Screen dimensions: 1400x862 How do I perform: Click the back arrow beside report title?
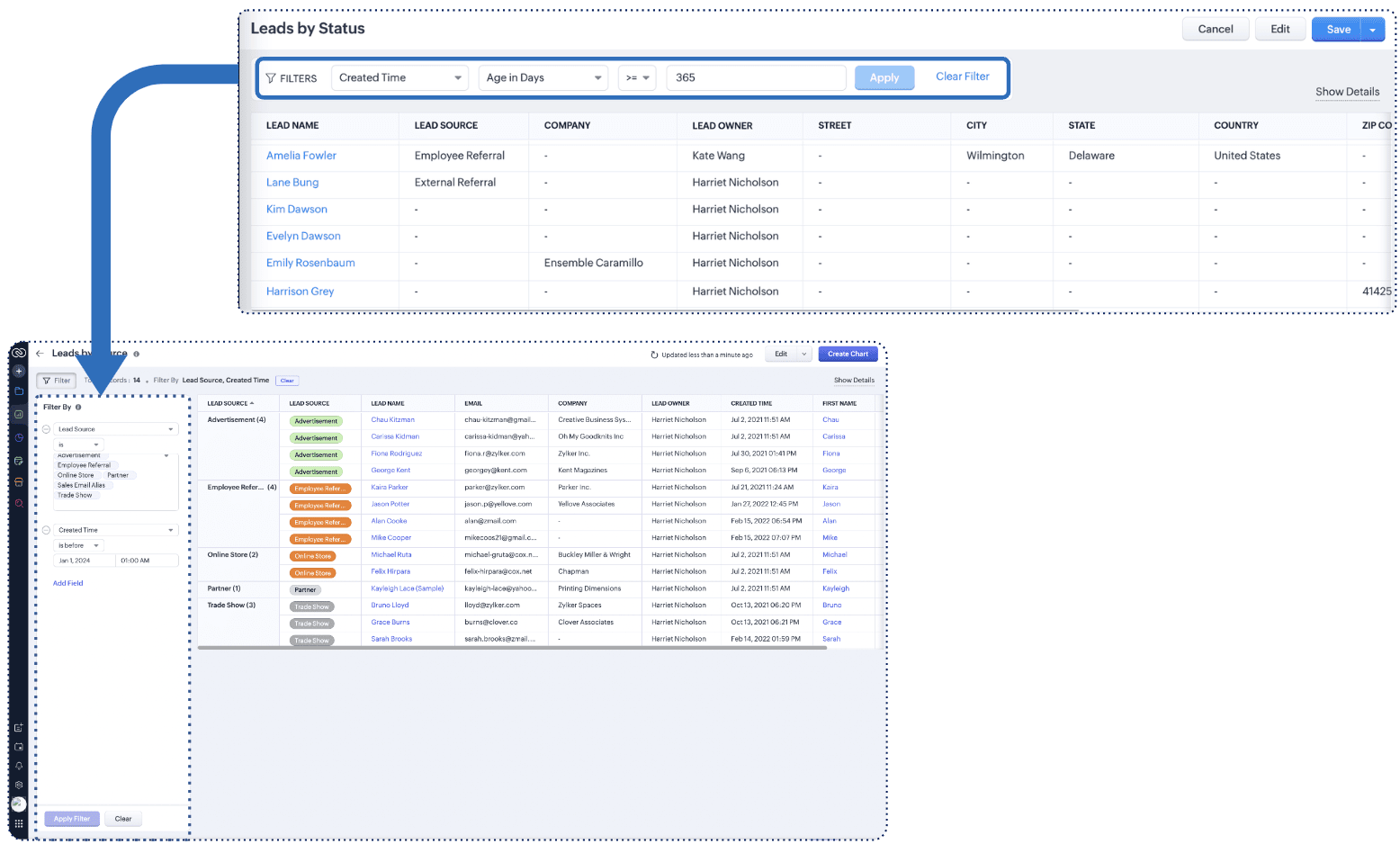(40, 354)
